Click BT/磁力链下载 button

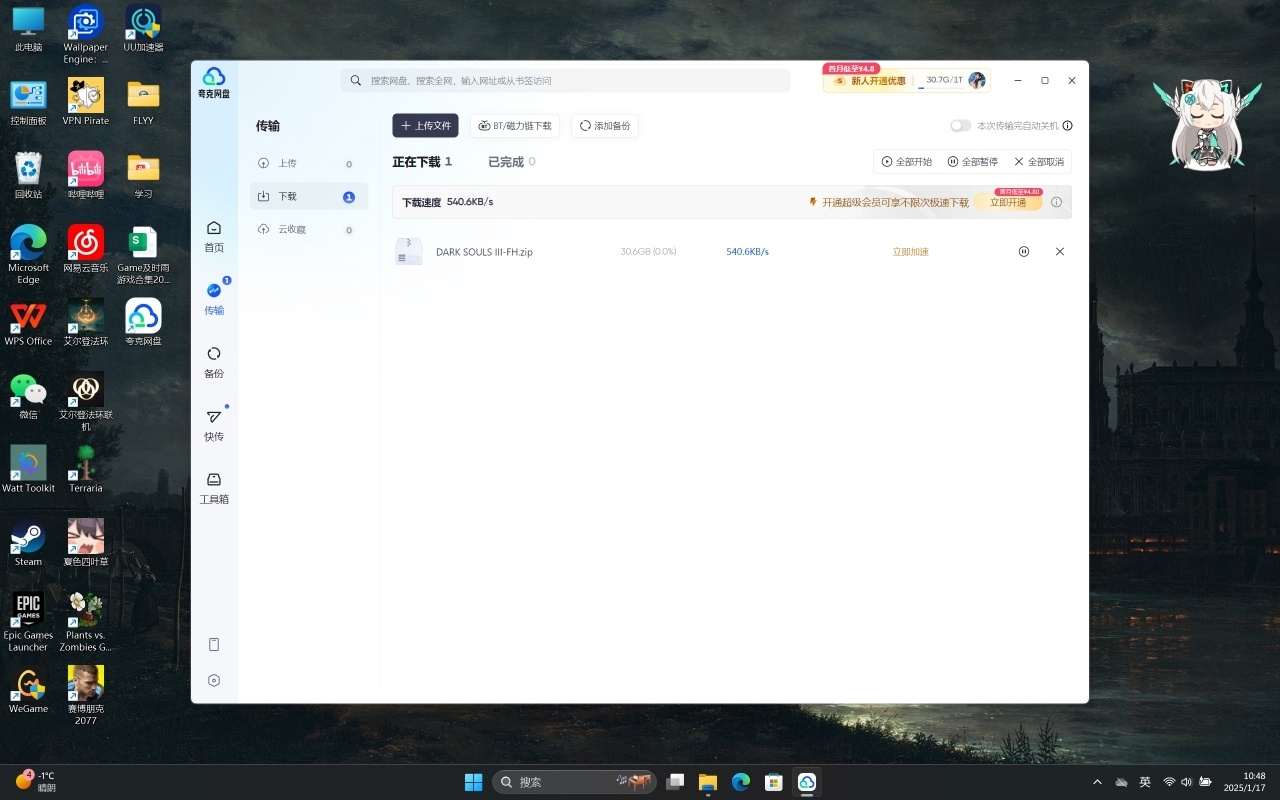515,126
